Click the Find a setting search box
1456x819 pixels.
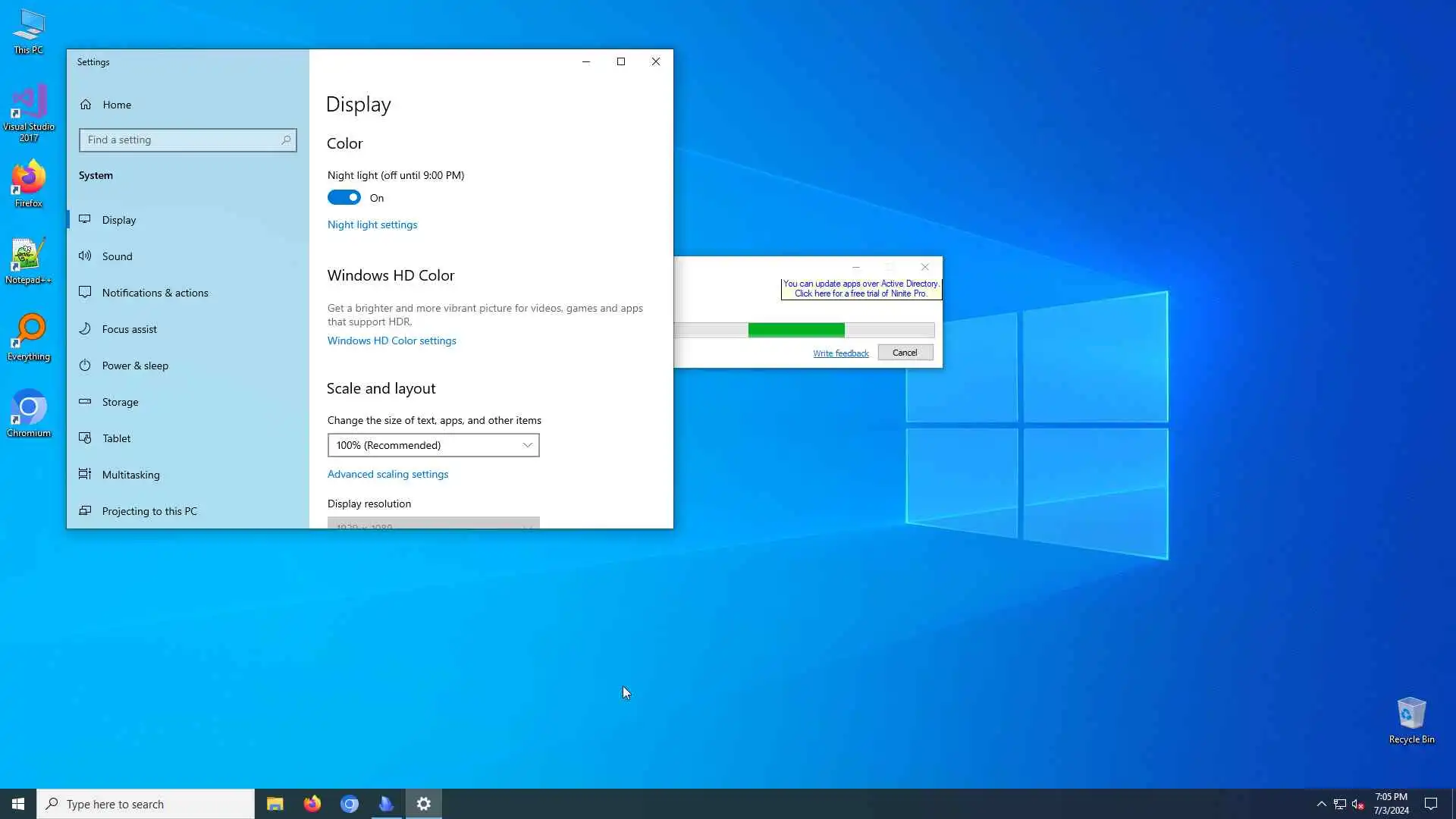click(x=182, y=140)
